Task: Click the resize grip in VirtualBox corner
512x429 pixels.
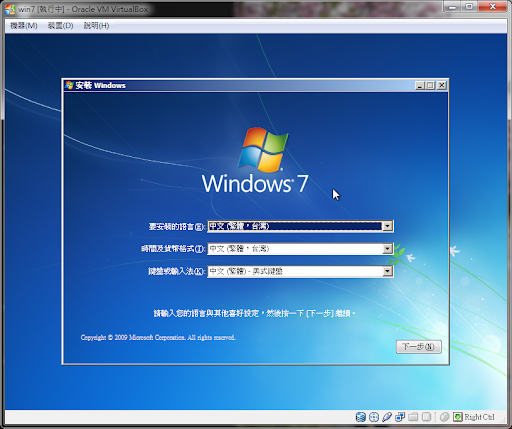Action: (x=503, y=420)
